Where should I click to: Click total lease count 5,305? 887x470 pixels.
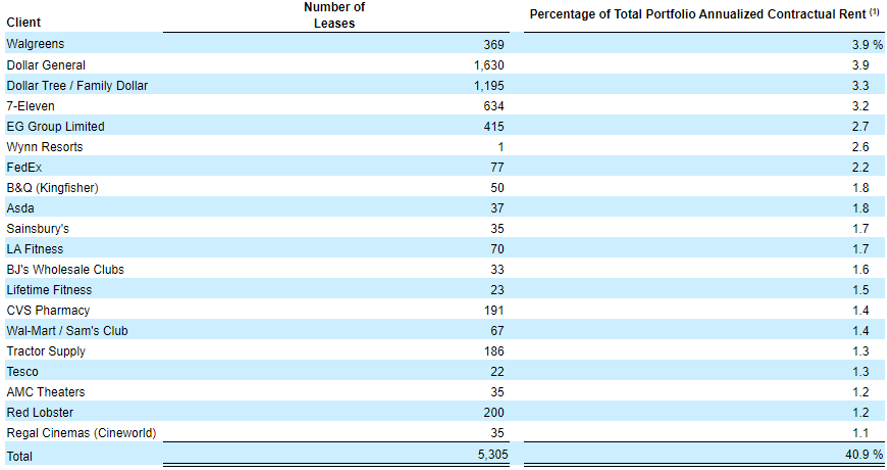coord(493,454)
